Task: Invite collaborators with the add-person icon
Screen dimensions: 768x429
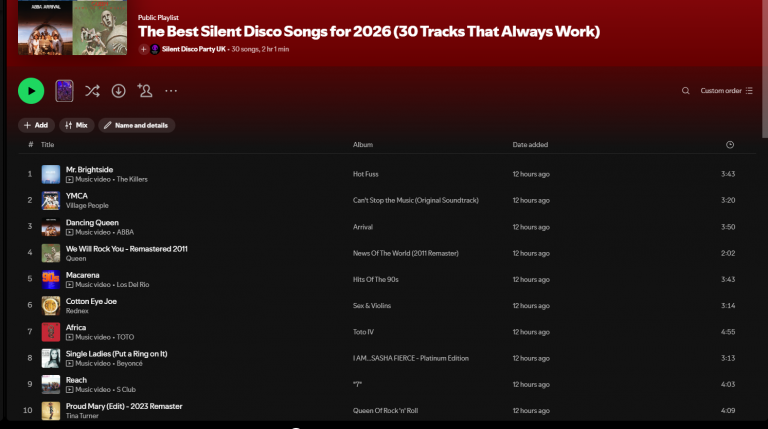Action: click(145, 91)
